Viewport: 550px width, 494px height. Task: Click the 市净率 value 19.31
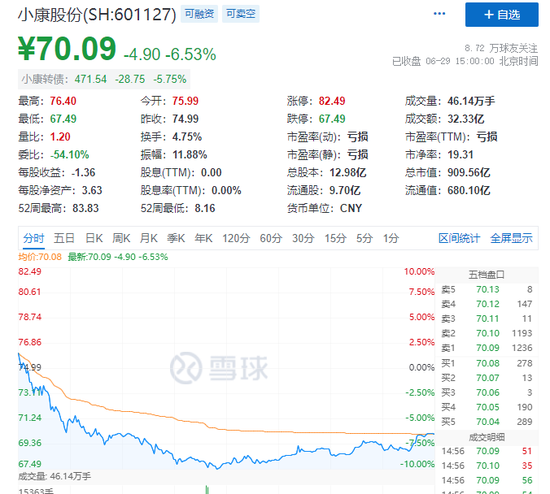[460, 155]
